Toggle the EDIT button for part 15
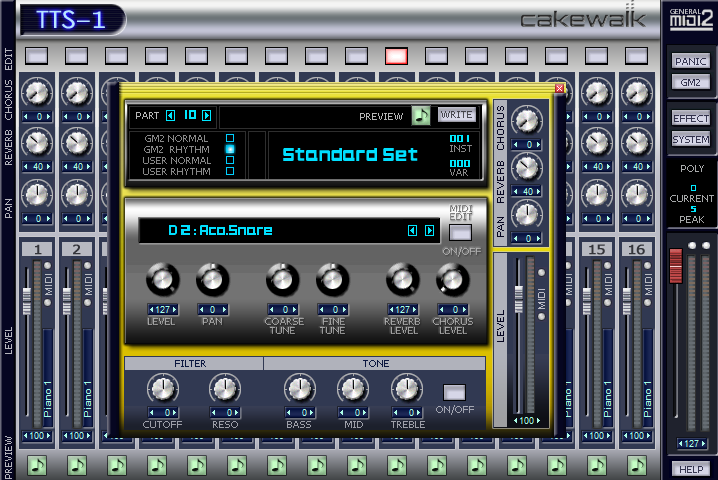 point(597,56)
